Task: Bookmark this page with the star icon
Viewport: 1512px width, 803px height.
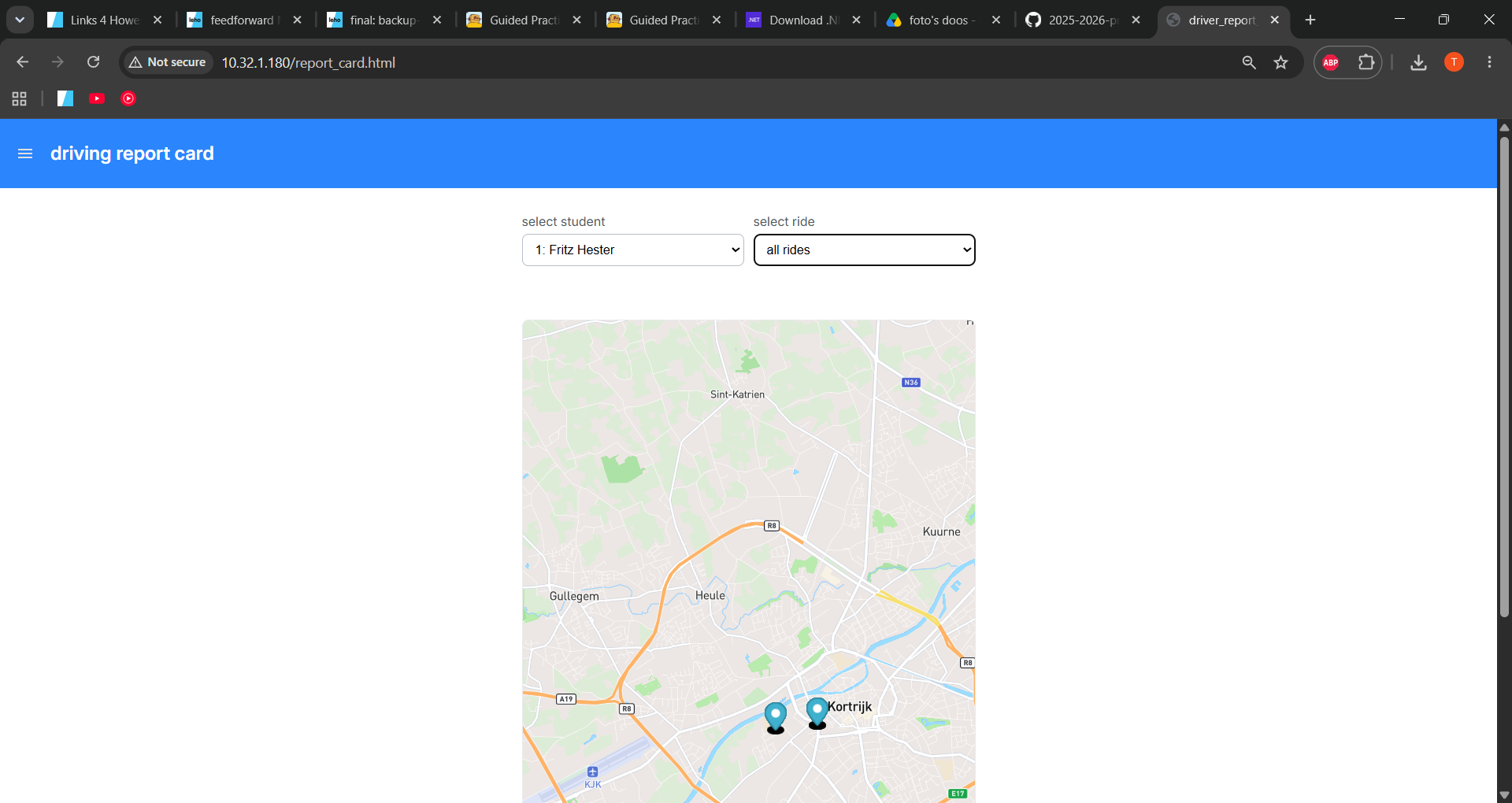Action: (x=1281, y=62)
